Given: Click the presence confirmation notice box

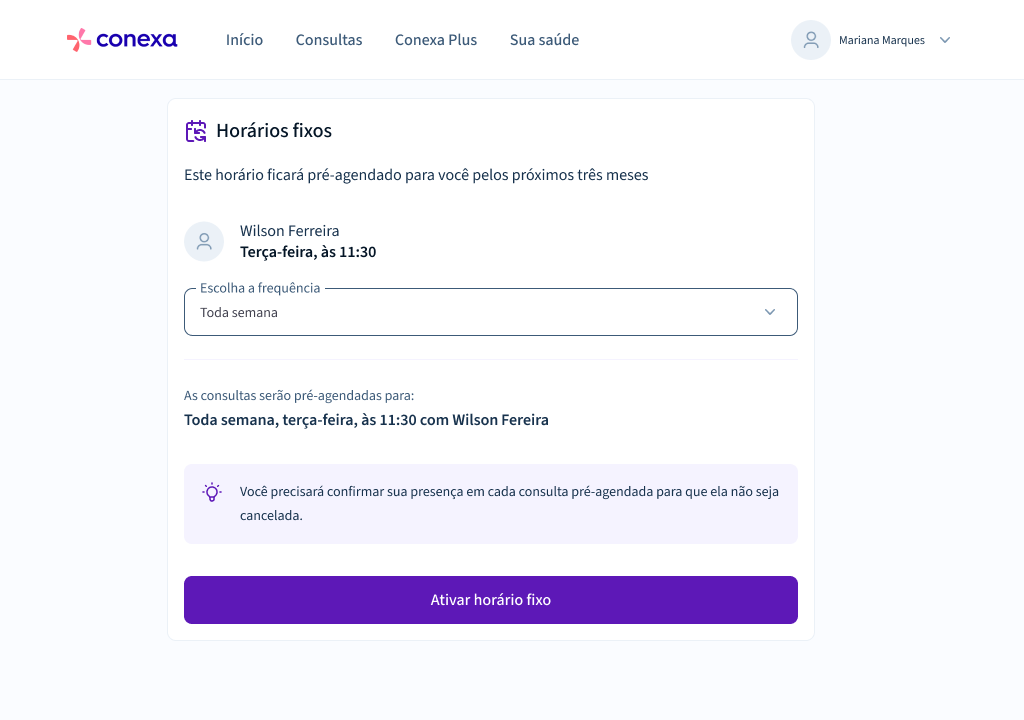Looking at the screenshot, I should (490, 504).
